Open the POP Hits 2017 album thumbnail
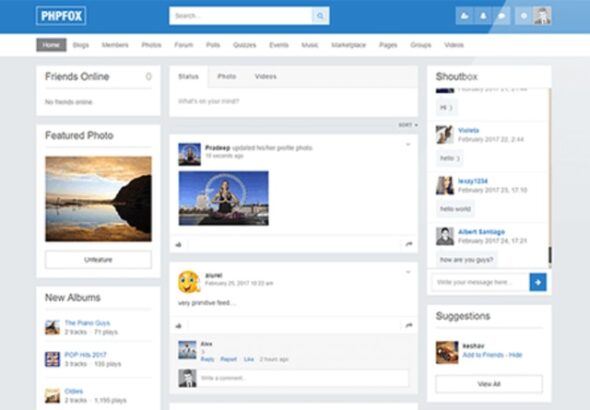The height and width of the screenshot is (410, 590). [52, 359]
